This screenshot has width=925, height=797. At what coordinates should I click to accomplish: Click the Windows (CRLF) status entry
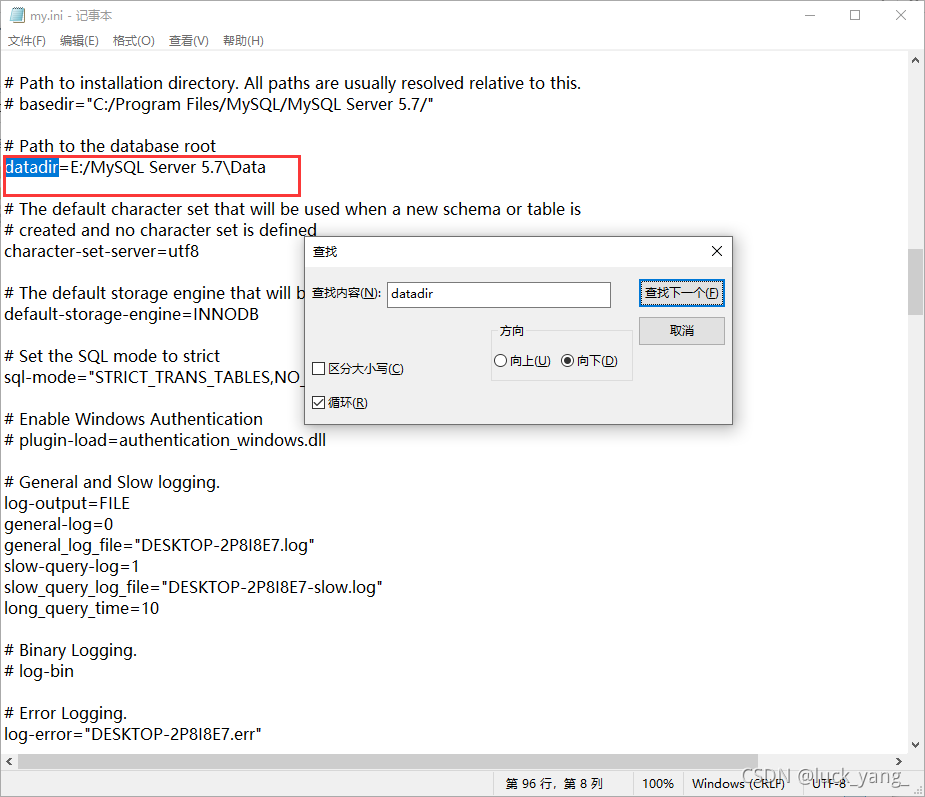pos(738,783)
